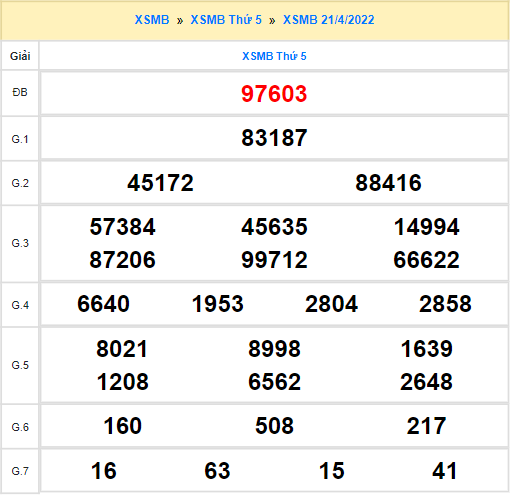Select the G.5 row label
This screenshot has width=511, height=495.
click(x=20, y=365)
